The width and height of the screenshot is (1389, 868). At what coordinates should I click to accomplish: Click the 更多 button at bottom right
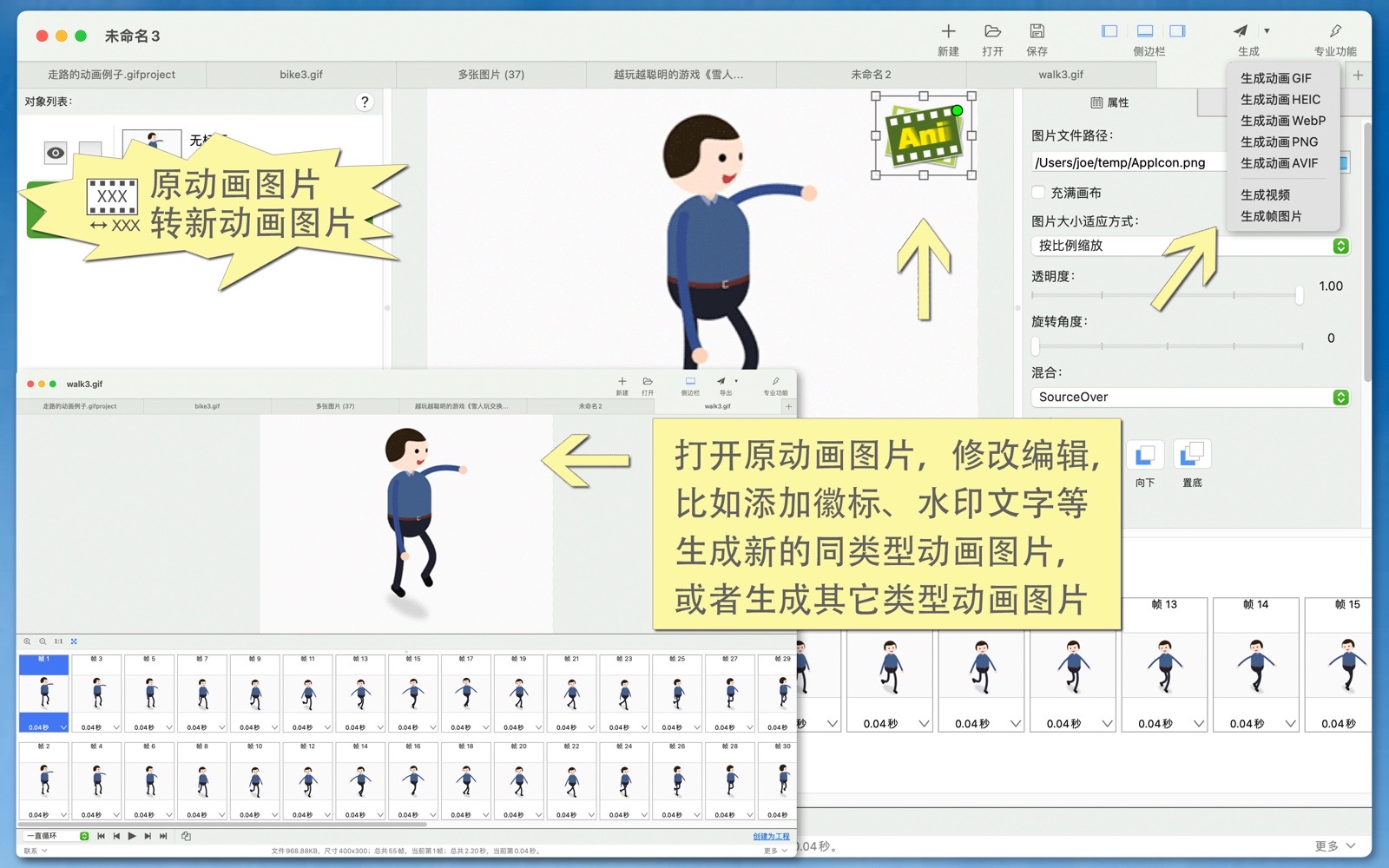[x=1334, y=846]
